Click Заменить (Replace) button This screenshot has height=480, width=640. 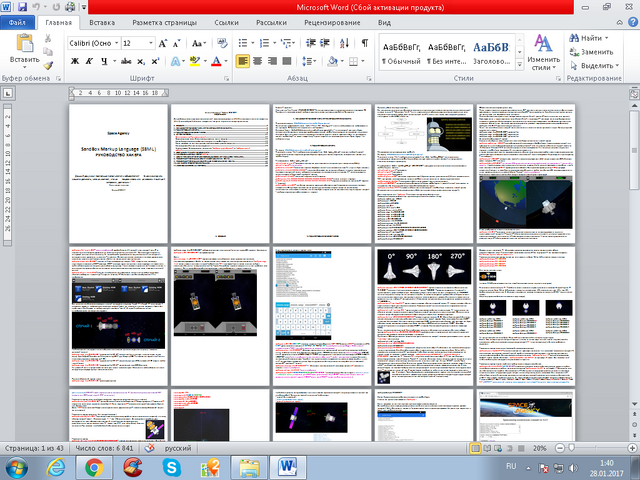coord(591,52)
